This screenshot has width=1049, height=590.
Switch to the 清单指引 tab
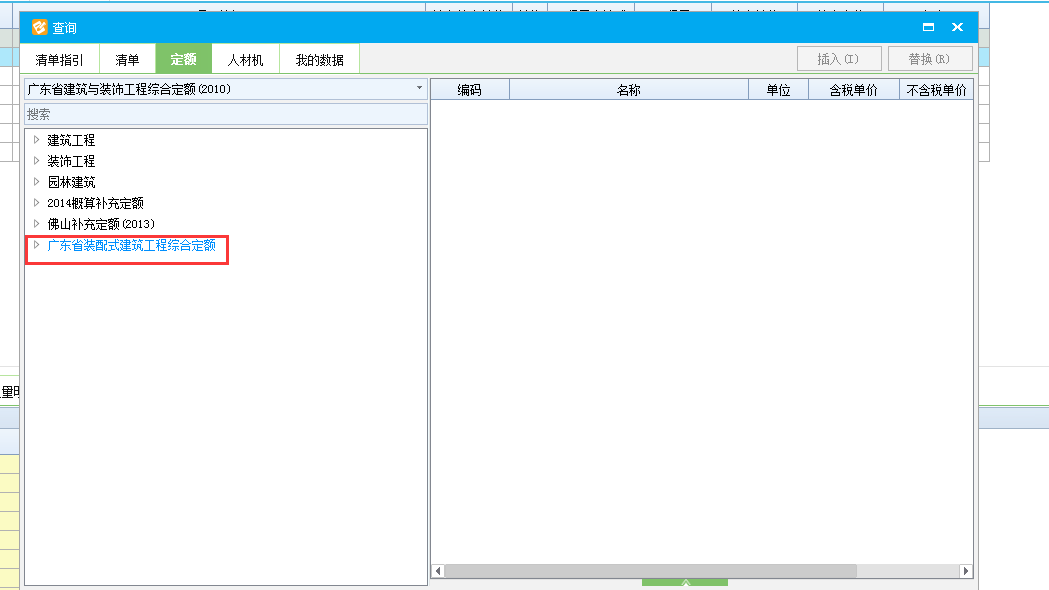coord(60,60)
